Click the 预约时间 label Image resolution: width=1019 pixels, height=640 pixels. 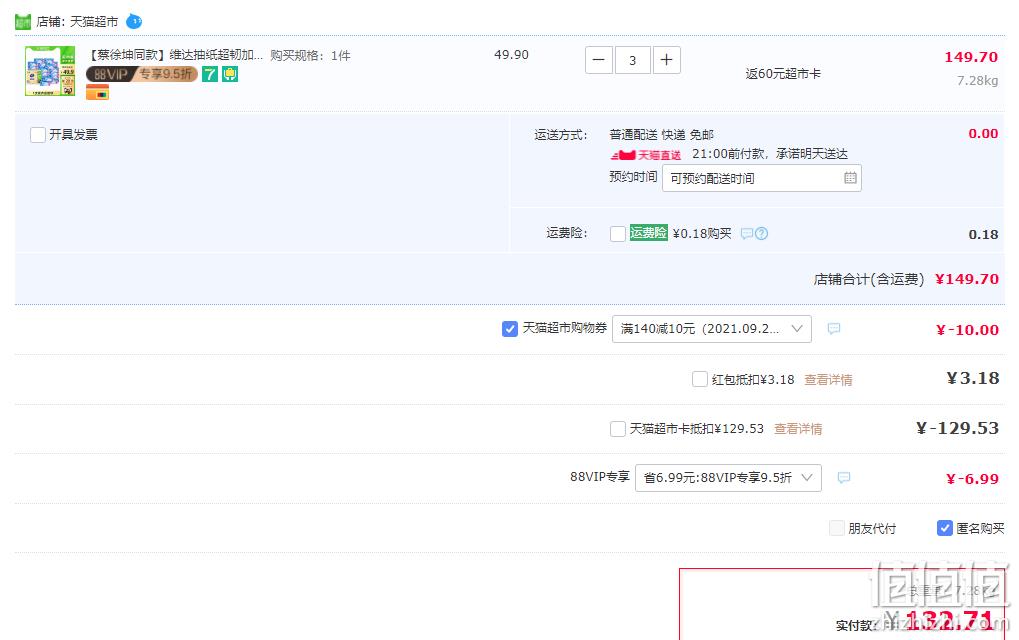(633, 177)
